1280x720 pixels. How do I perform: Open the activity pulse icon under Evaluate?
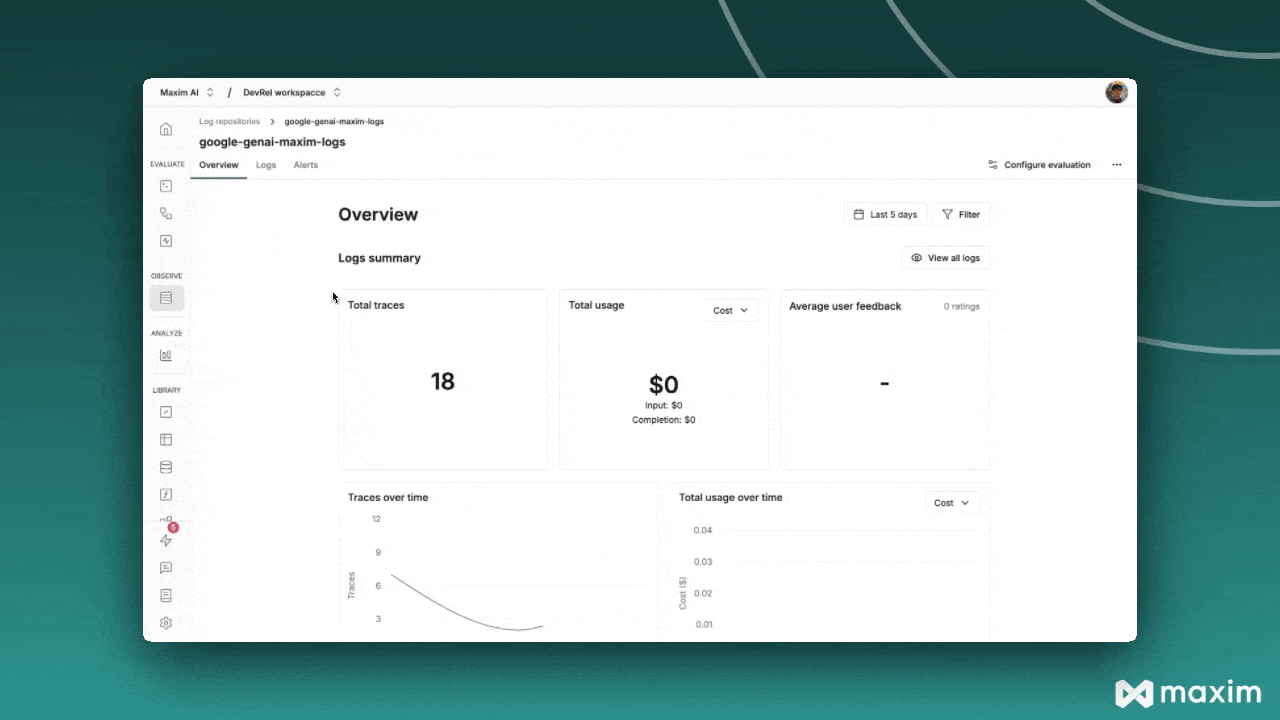[x=166, y=241]
